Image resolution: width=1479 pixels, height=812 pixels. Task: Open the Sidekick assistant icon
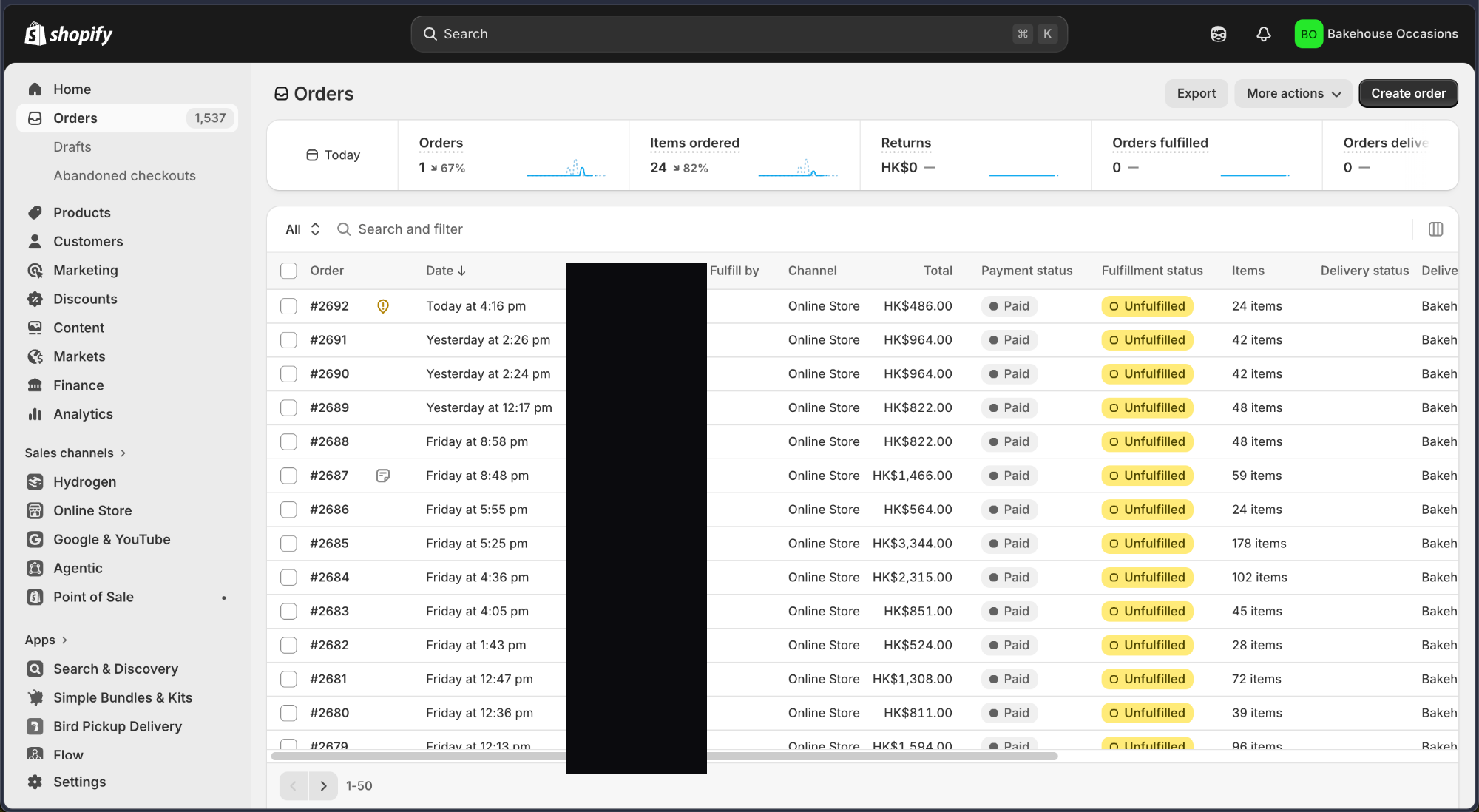click(x=1218, y=34)
